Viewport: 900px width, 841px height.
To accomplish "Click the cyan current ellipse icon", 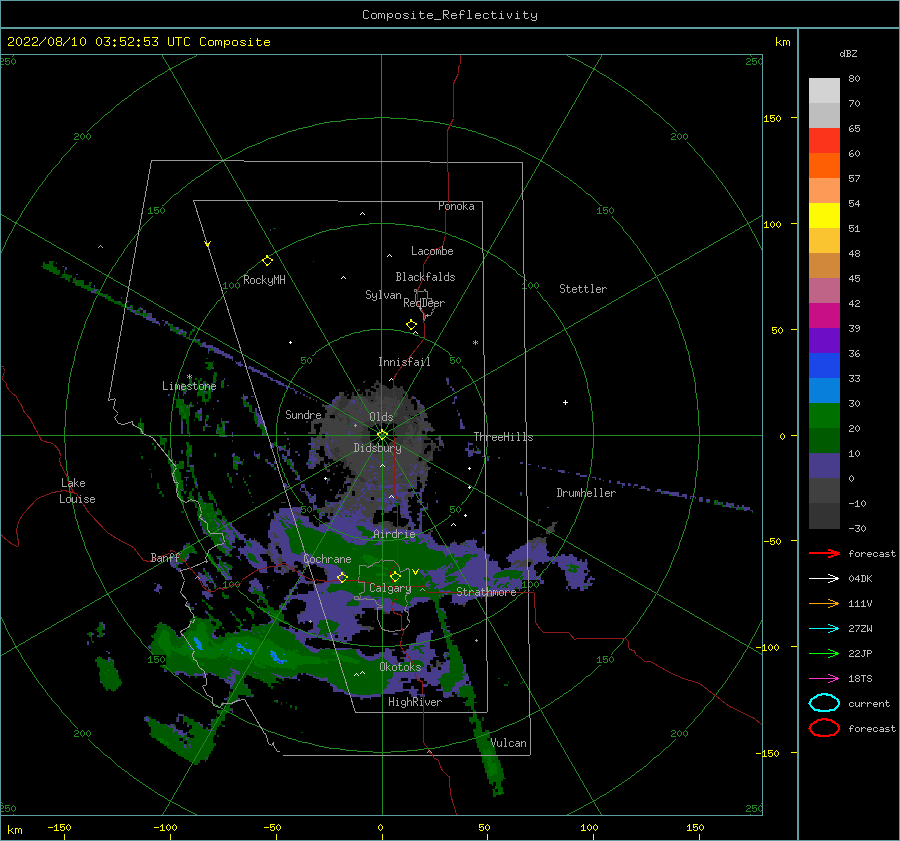I will tap(824, 703).
